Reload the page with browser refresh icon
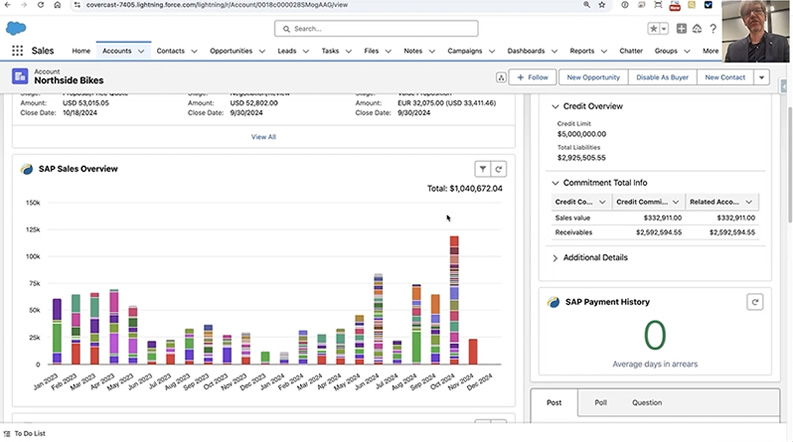 point(40,5)
